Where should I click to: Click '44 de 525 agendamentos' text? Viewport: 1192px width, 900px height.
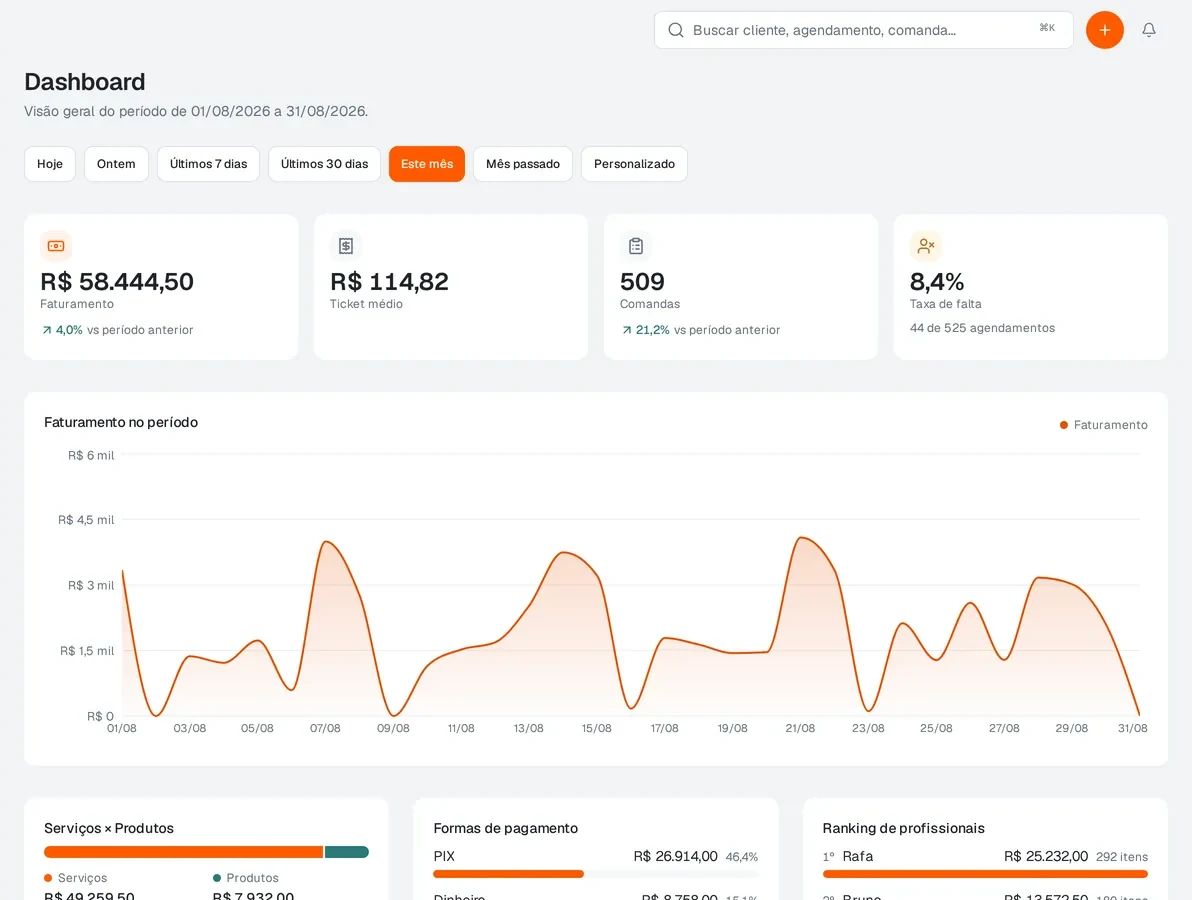(x=982, y=328)
